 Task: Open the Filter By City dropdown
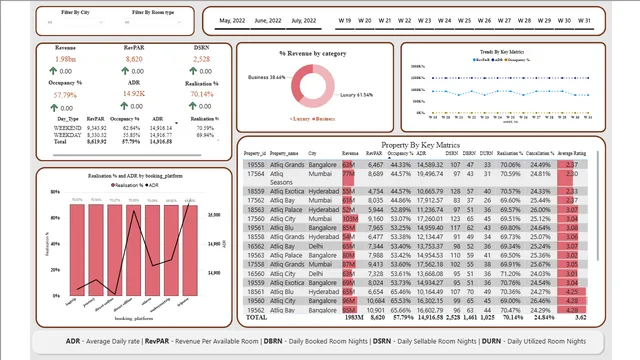click(x=75, y=22)
